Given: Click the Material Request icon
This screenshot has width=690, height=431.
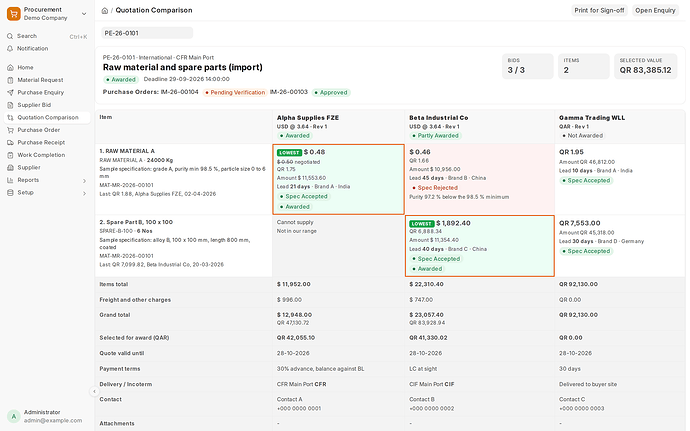Looking at the screenshot, I should pyautogui.click(x=10, y=80).
